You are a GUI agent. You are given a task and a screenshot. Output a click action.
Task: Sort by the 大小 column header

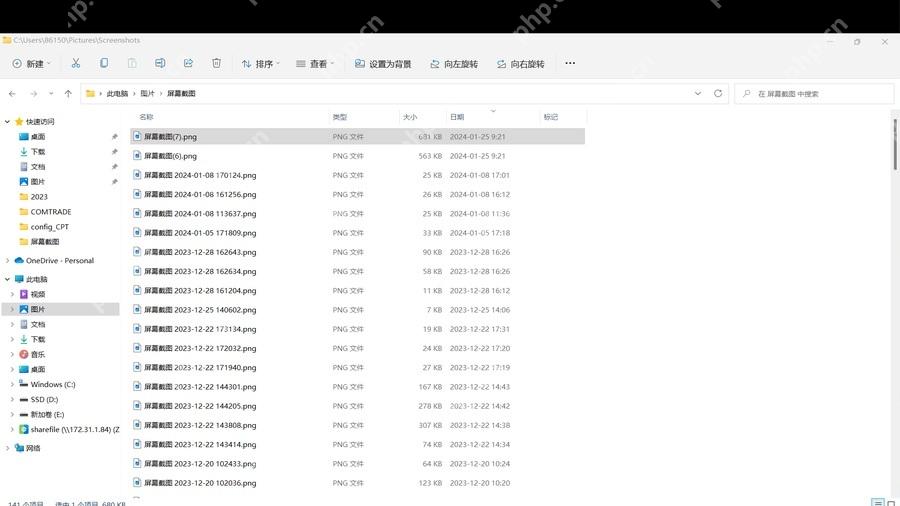tap(410, 117)
